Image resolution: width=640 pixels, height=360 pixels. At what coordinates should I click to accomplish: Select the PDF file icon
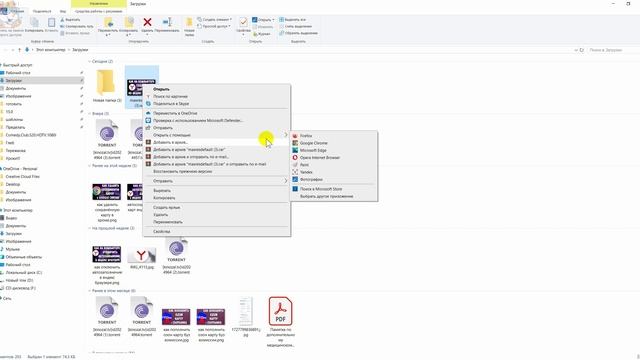click(280, 311)
